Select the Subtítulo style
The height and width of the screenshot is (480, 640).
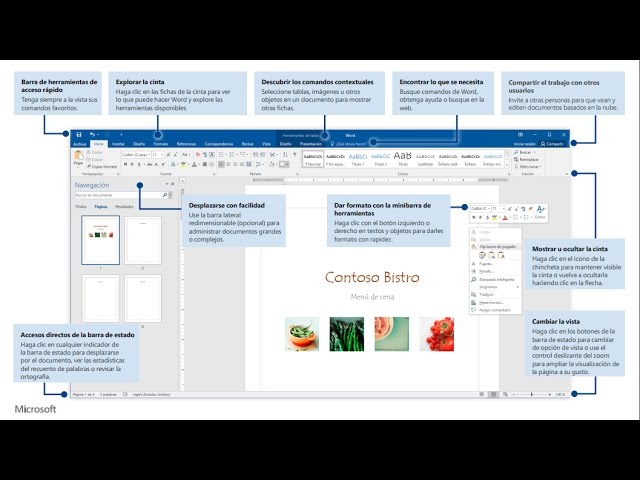point(425,159)
